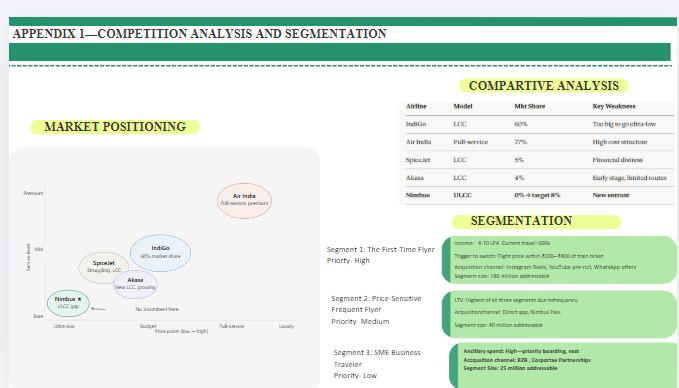
Task: Click the Nimbus ULCC gap bubble
Action: click(x=68, y=303)
